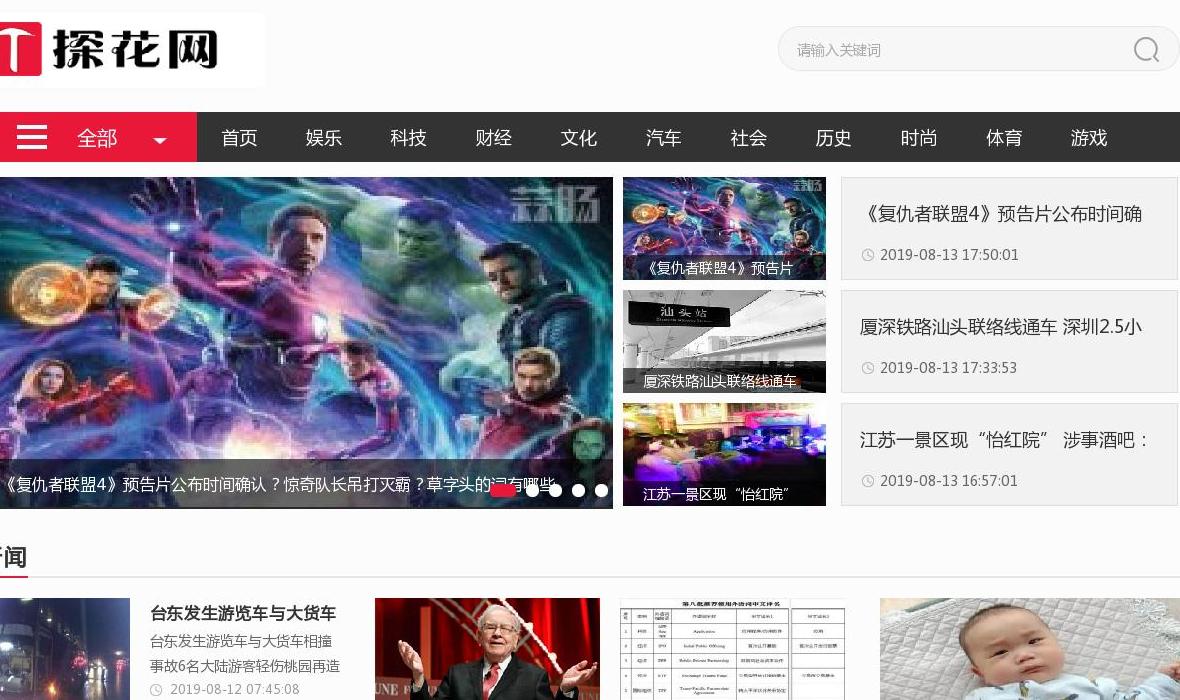This screenshot has height=700, width=1180.
Task: Click the 全部 label in the red menu
Action: click(97, 138)
